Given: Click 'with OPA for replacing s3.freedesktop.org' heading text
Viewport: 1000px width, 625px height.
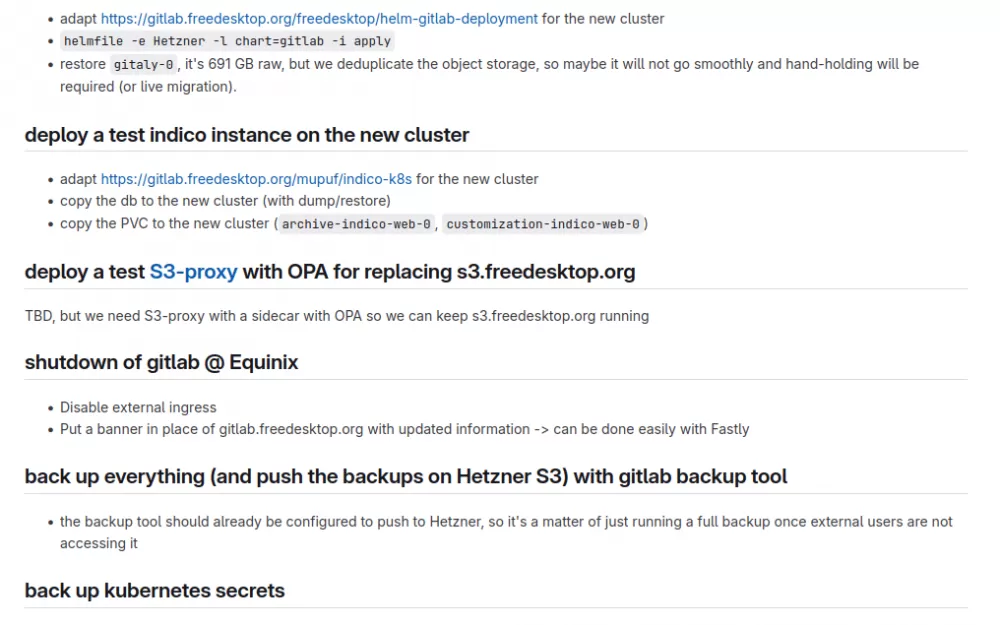Looking at the screenshot, I should (439, 272).
